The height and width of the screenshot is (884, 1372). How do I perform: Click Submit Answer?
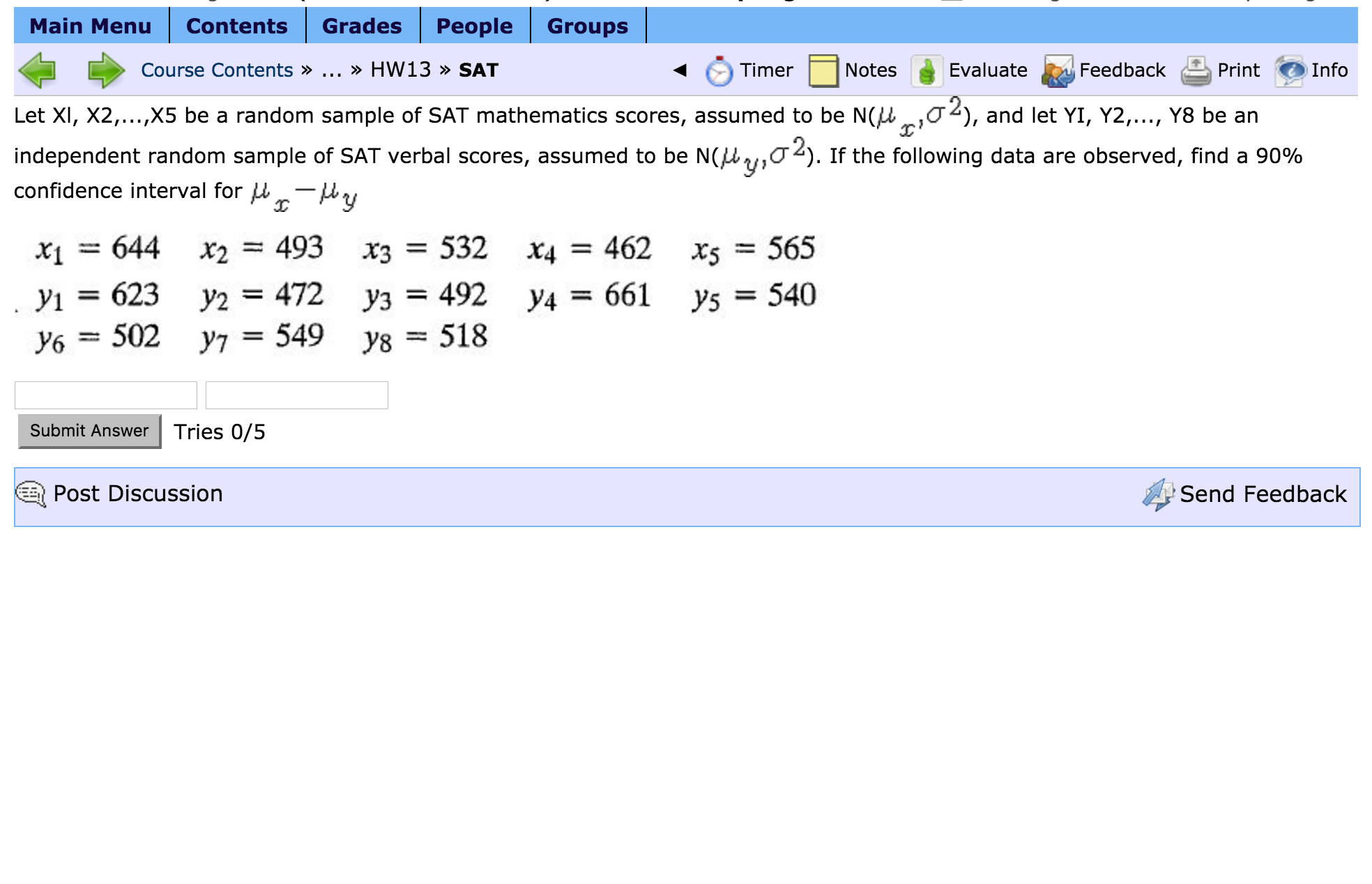pos(89,431)
